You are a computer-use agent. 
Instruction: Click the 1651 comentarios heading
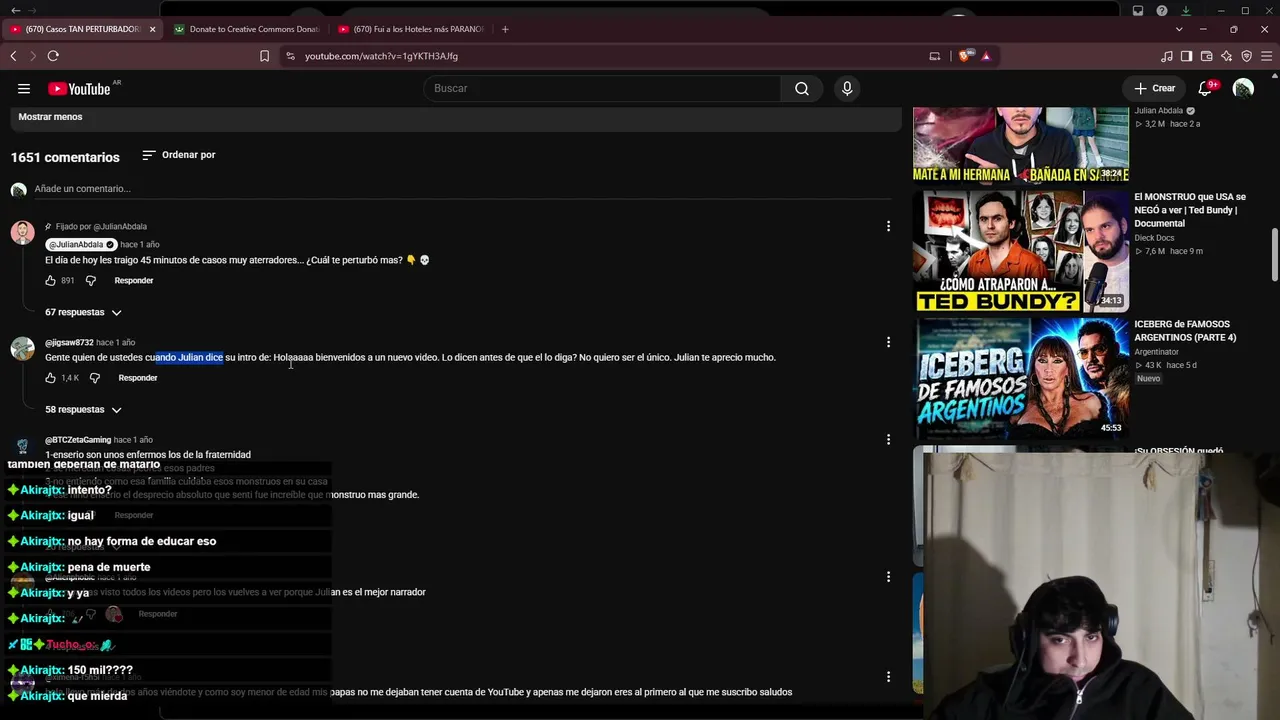[65, 157]
